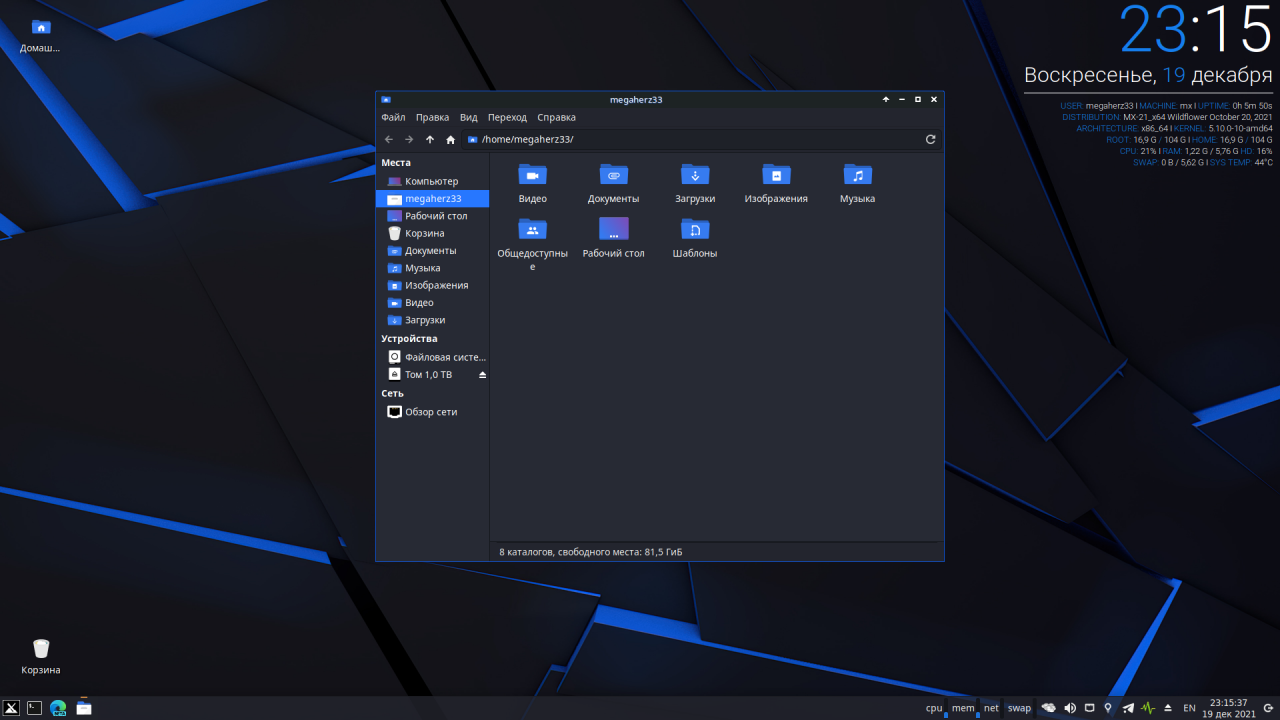Click the Места sidebar heading
The width and height of the screenshot is (1280, 720).
(x=396, y=163)
